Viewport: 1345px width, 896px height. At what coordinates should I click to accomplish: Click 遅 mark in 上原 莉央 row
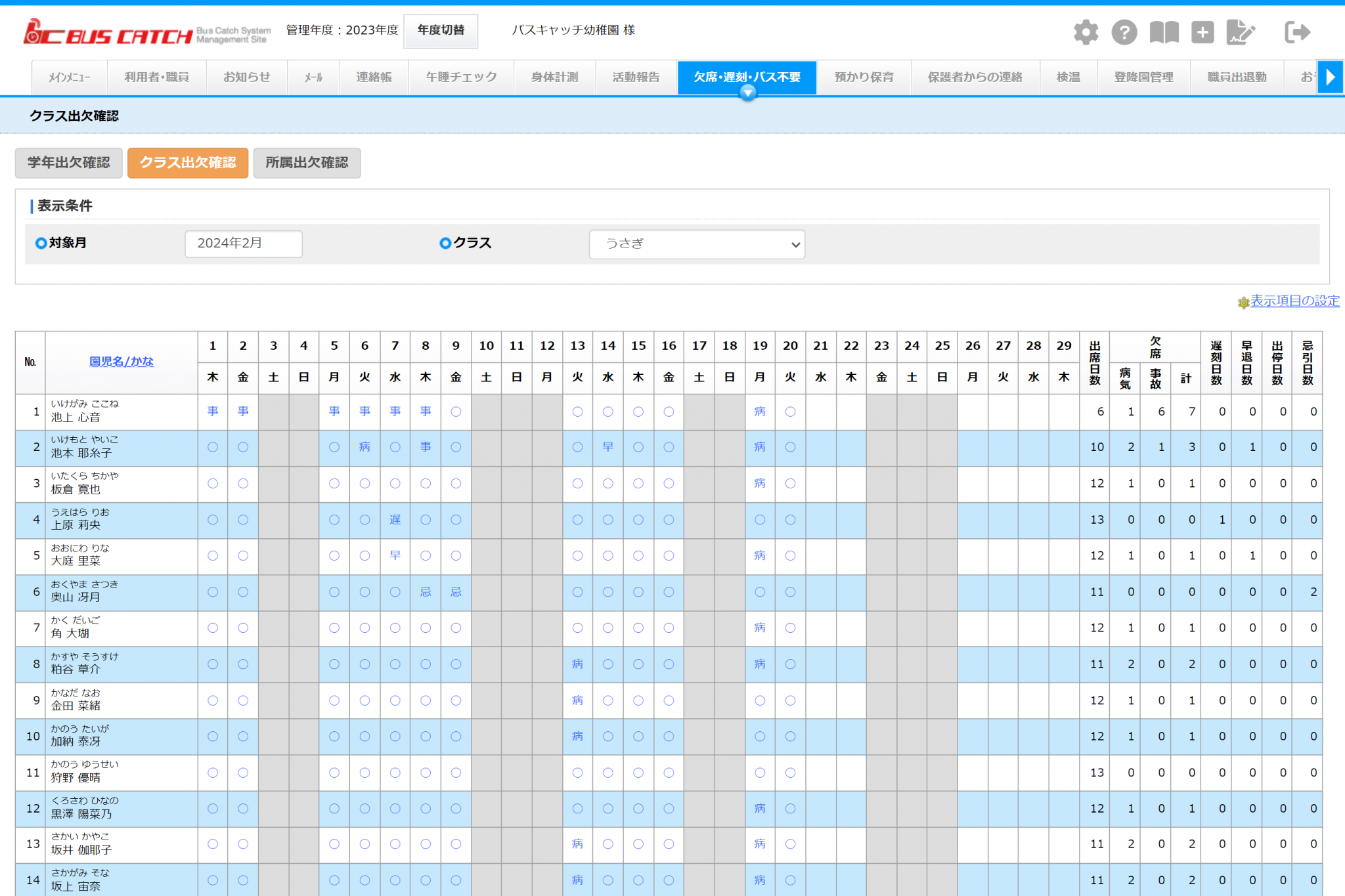coord(395,520)
